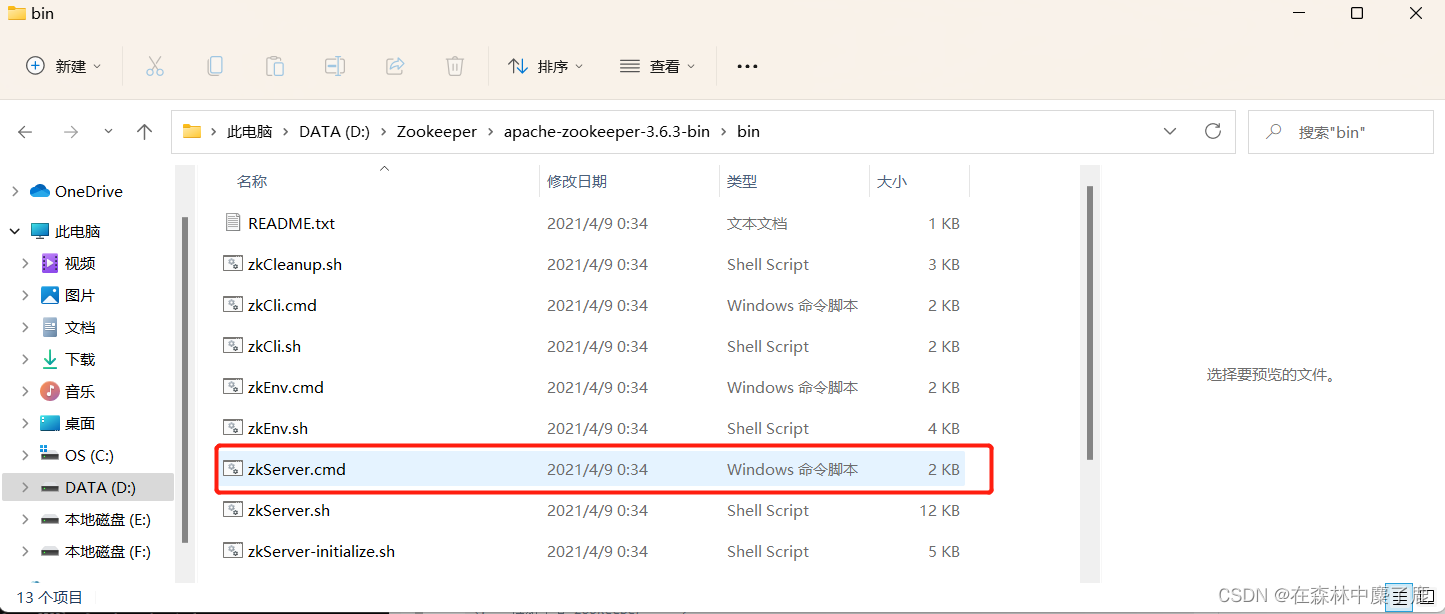The image size is (1445, 614).
Task: Click the 12 KB size cell
Action: pyautogui.click(x=940, y=510)
